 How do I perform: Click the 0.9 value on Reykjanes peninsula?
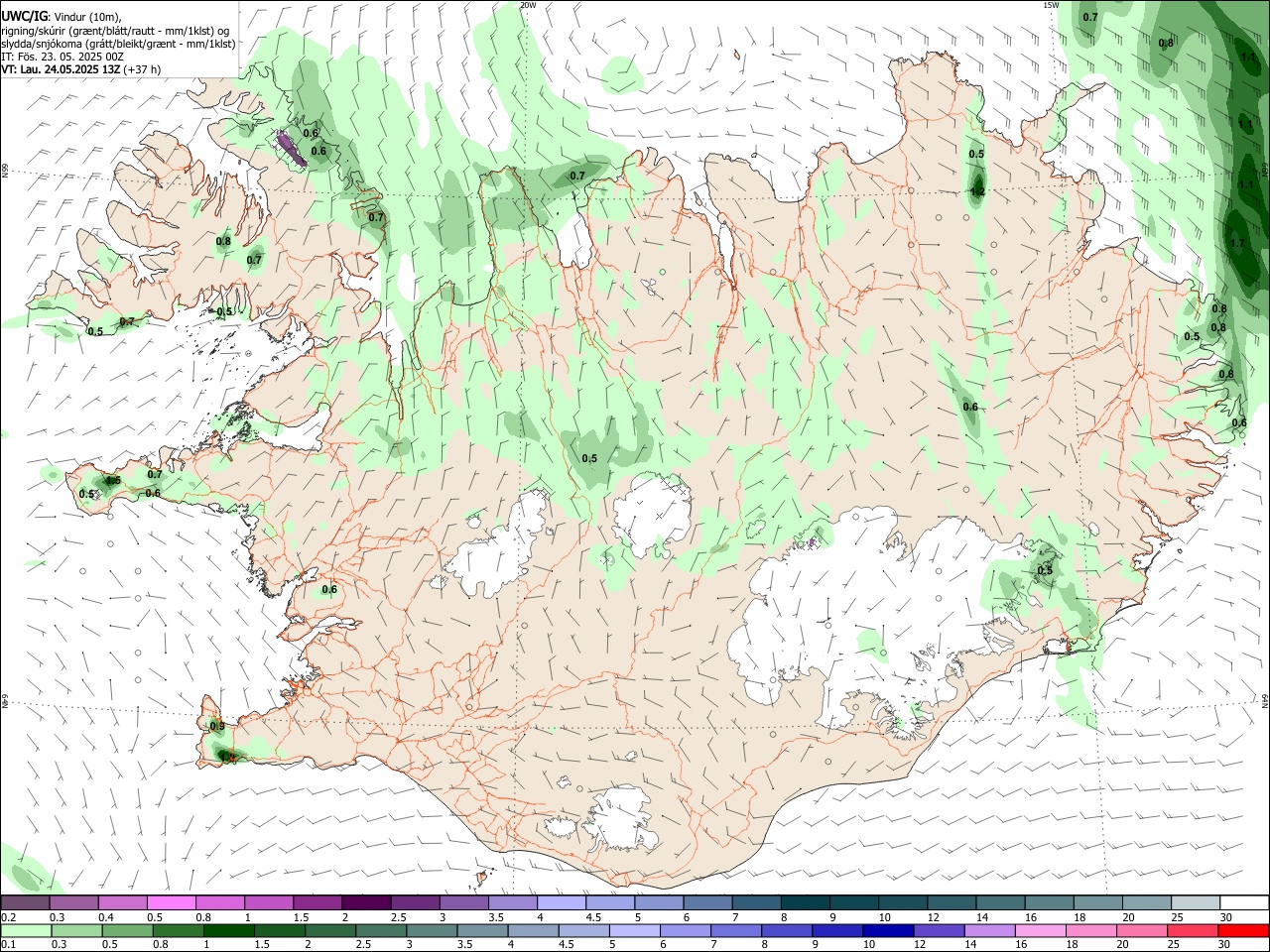point(217,726)
